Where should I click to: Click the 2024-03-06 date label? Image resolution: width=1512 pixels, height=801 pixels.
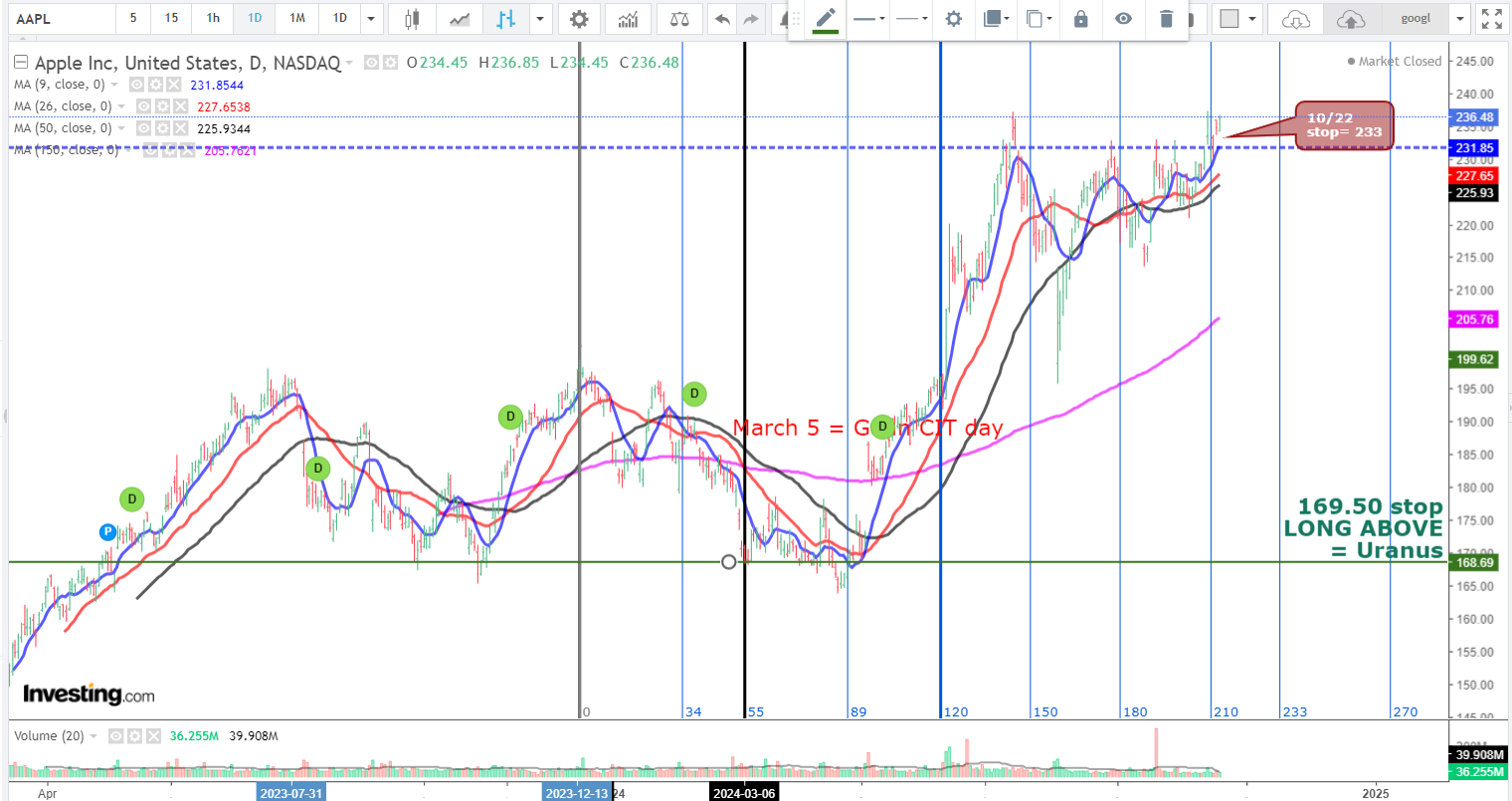744,793
